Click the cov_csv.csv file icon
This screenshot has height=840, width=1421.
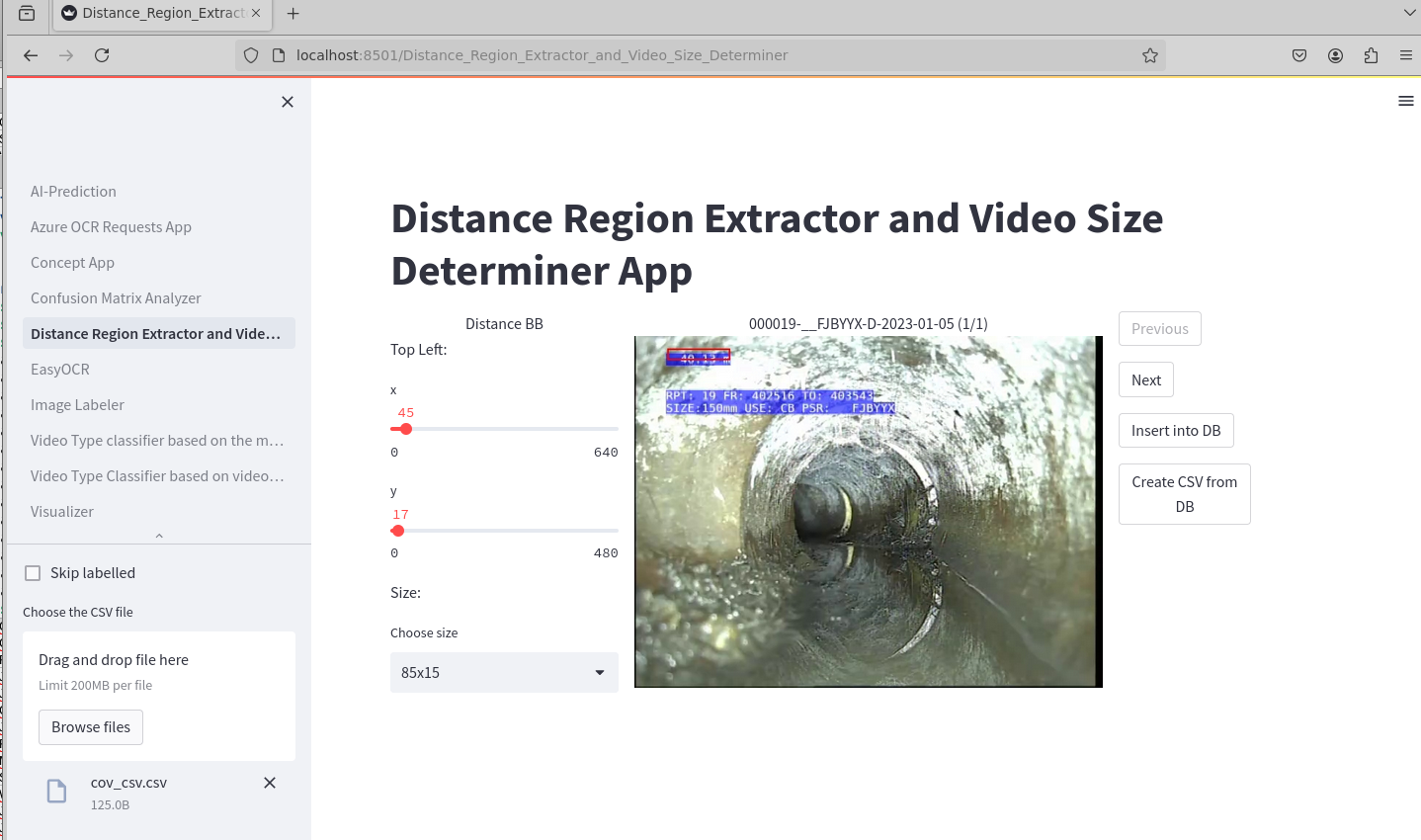coord(57,791)
